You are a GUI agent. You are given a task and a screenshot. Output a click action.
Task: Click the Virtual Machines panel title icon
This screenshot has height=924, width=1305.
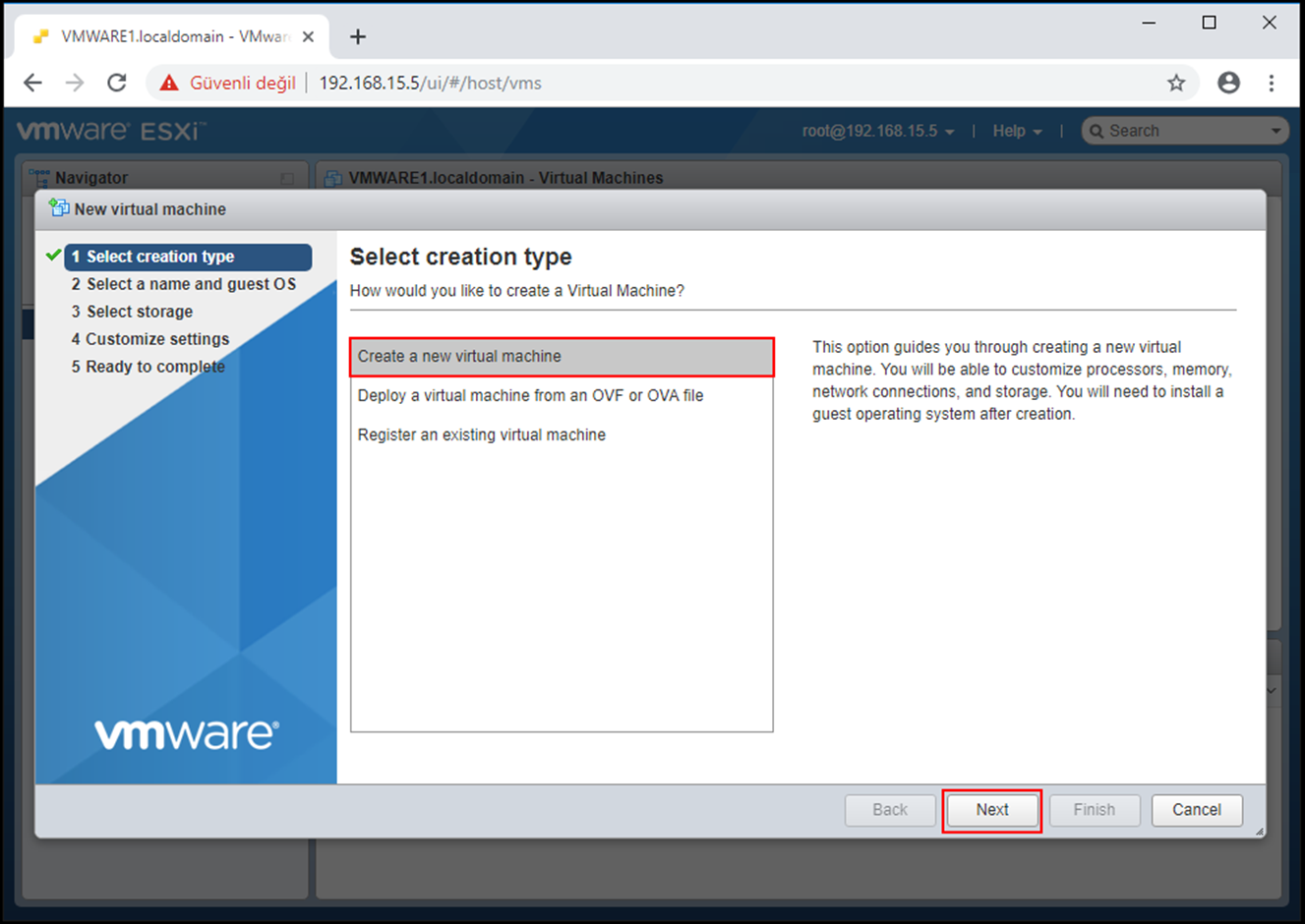tap(333, 178)
